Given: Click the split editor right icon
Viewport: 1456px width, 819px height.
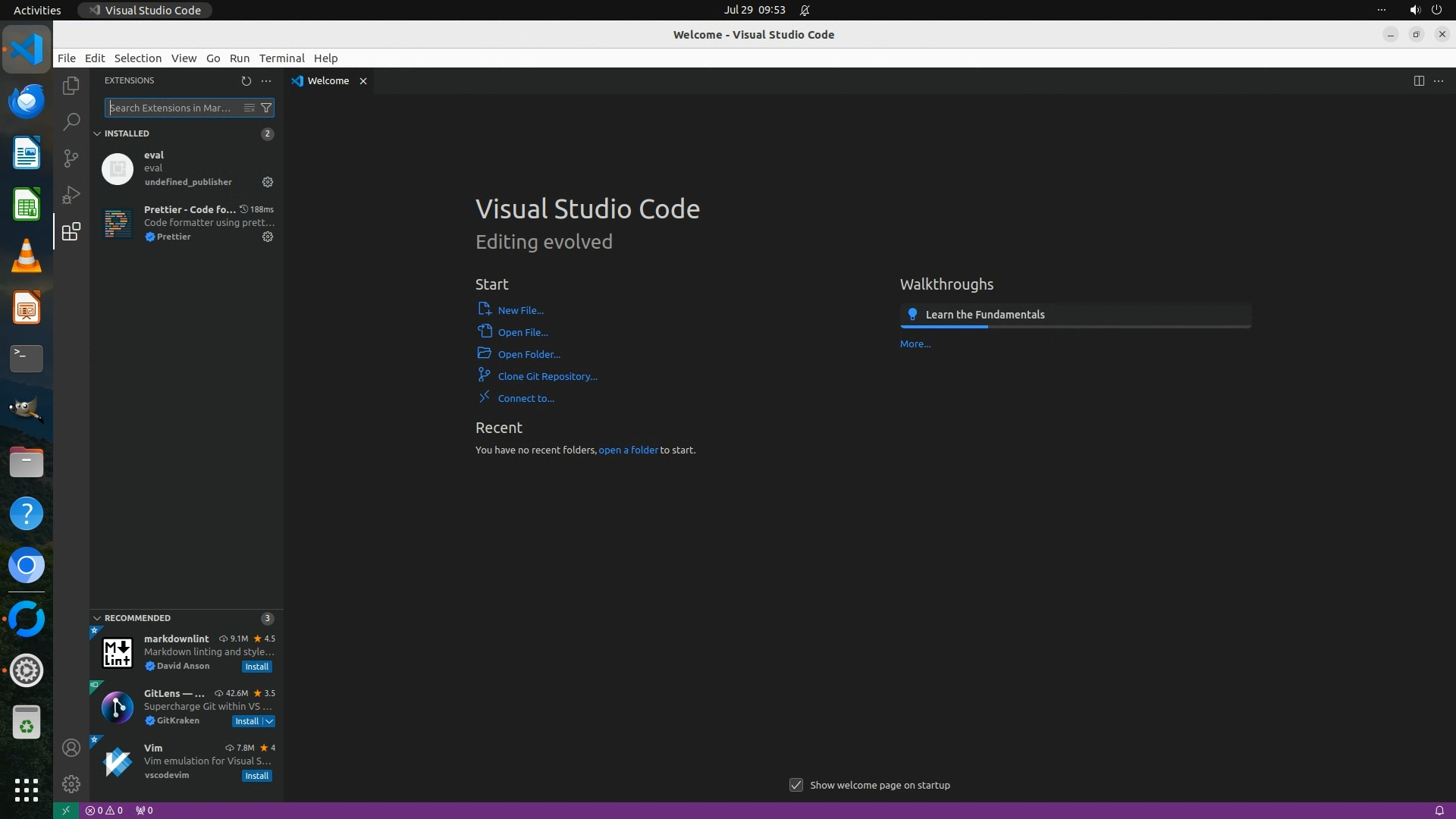Looking at the screenshot, I should tap(1418, 80).
